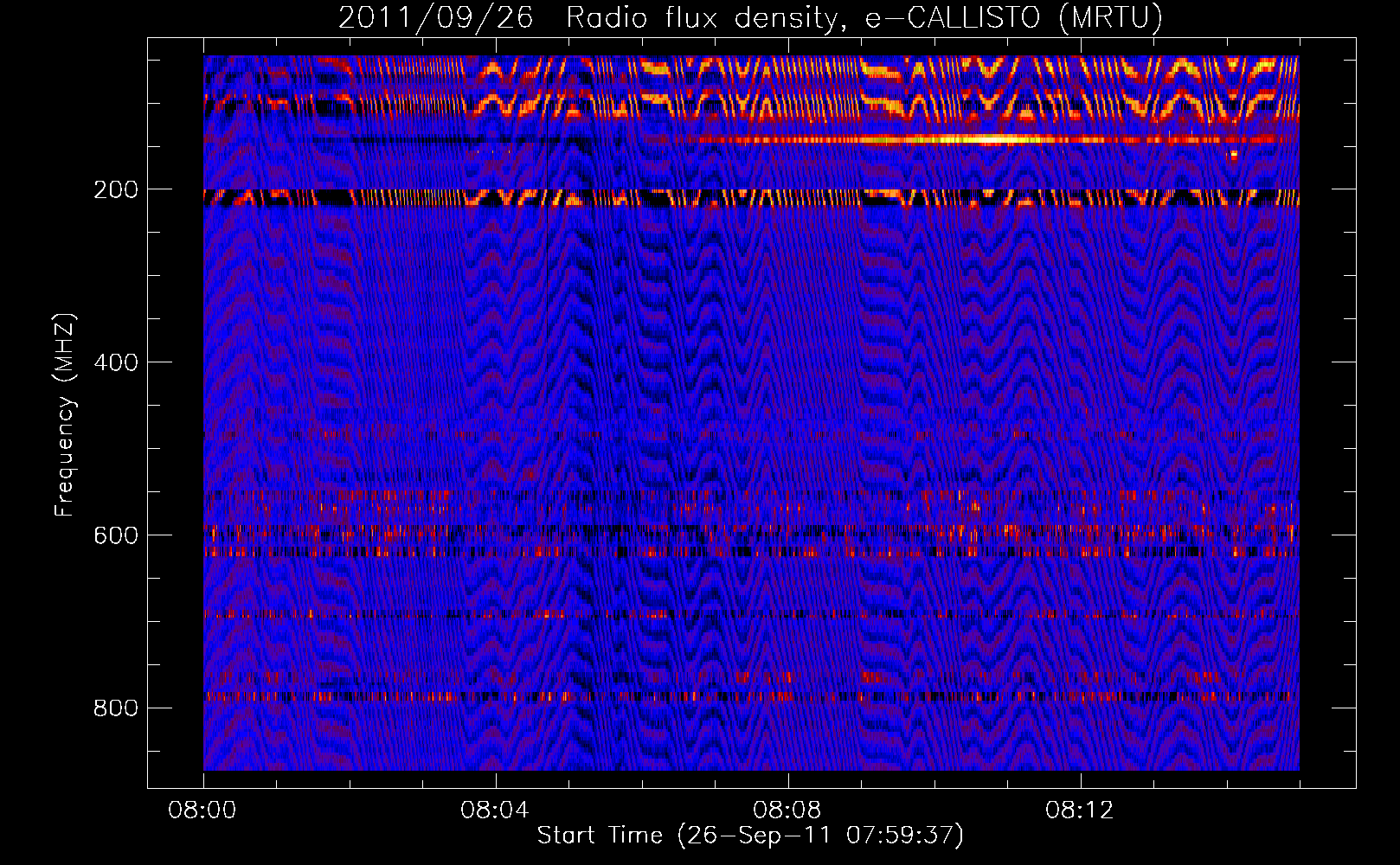
Task: Click the 08:04 time tick label
Action: pos(495,811)
